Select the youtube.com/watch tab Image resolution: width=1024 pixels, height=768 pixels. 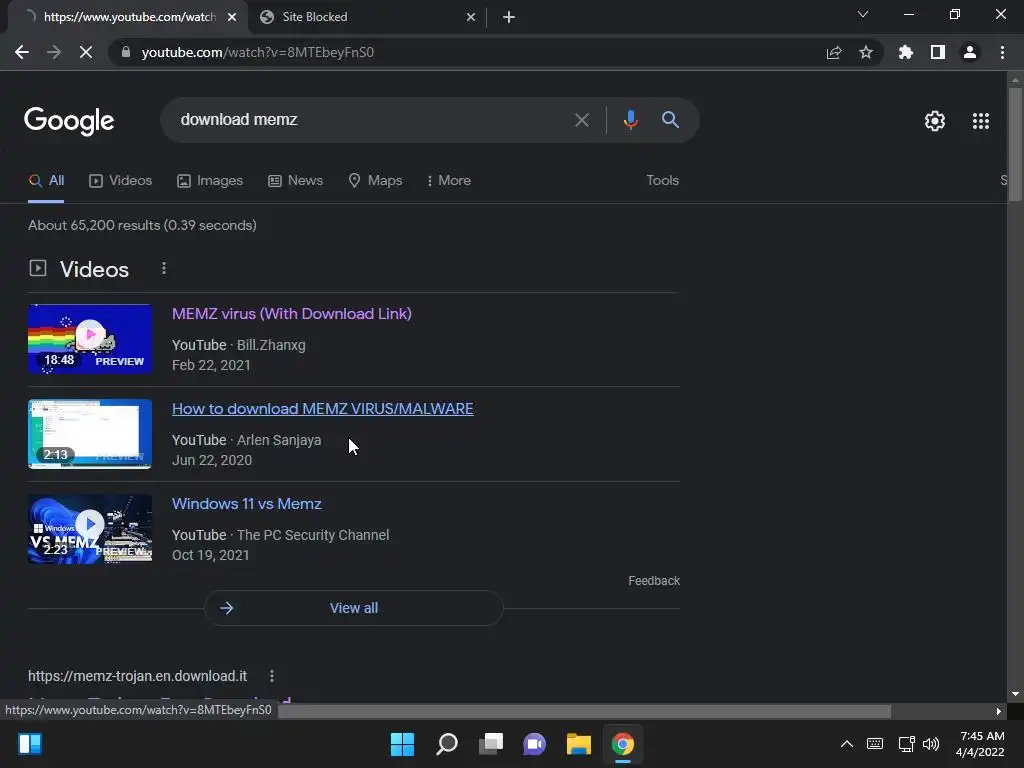tap(128, 17)
